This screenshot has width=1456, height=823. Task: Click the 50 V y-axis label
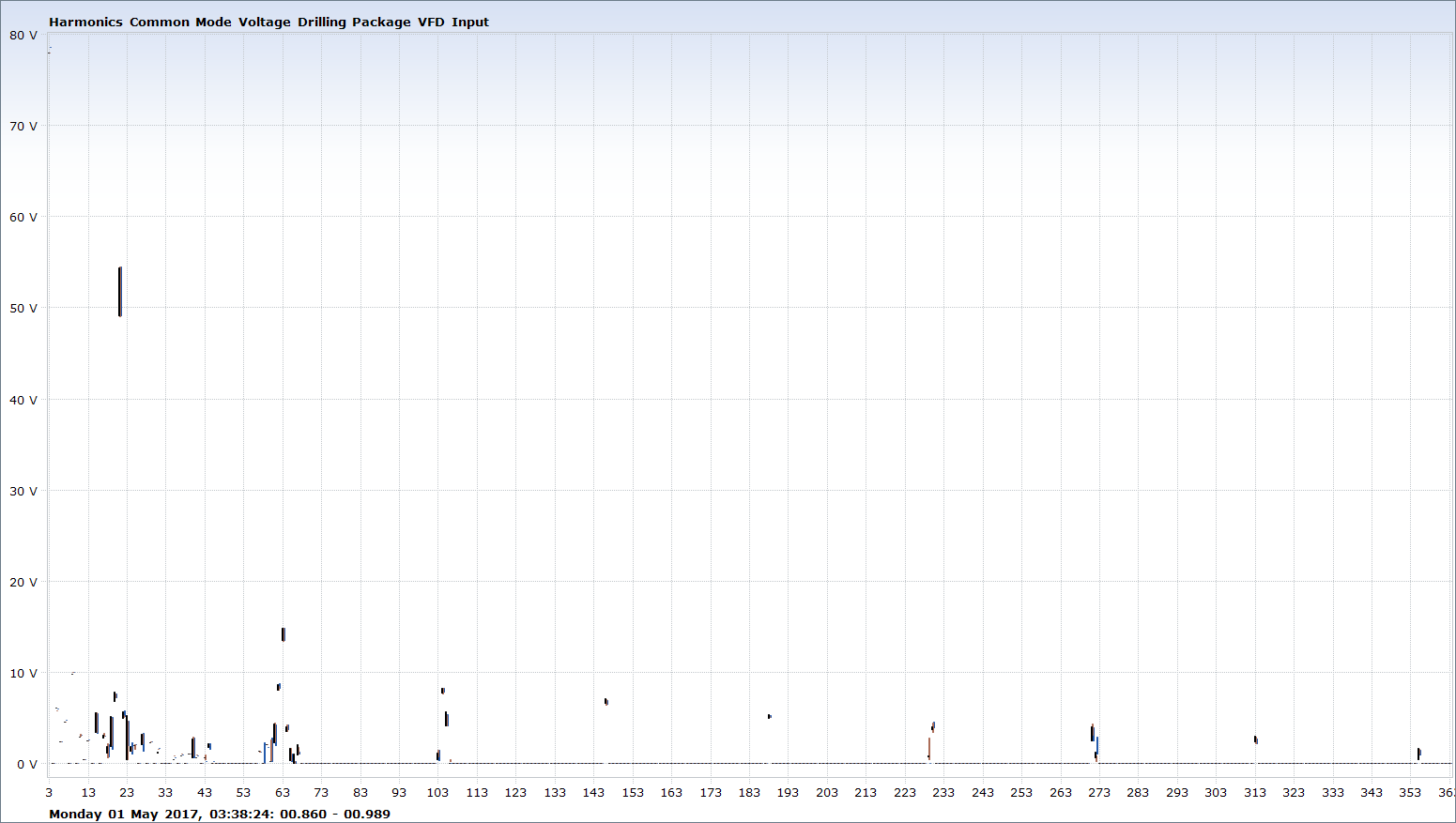(x=23, y=308)
